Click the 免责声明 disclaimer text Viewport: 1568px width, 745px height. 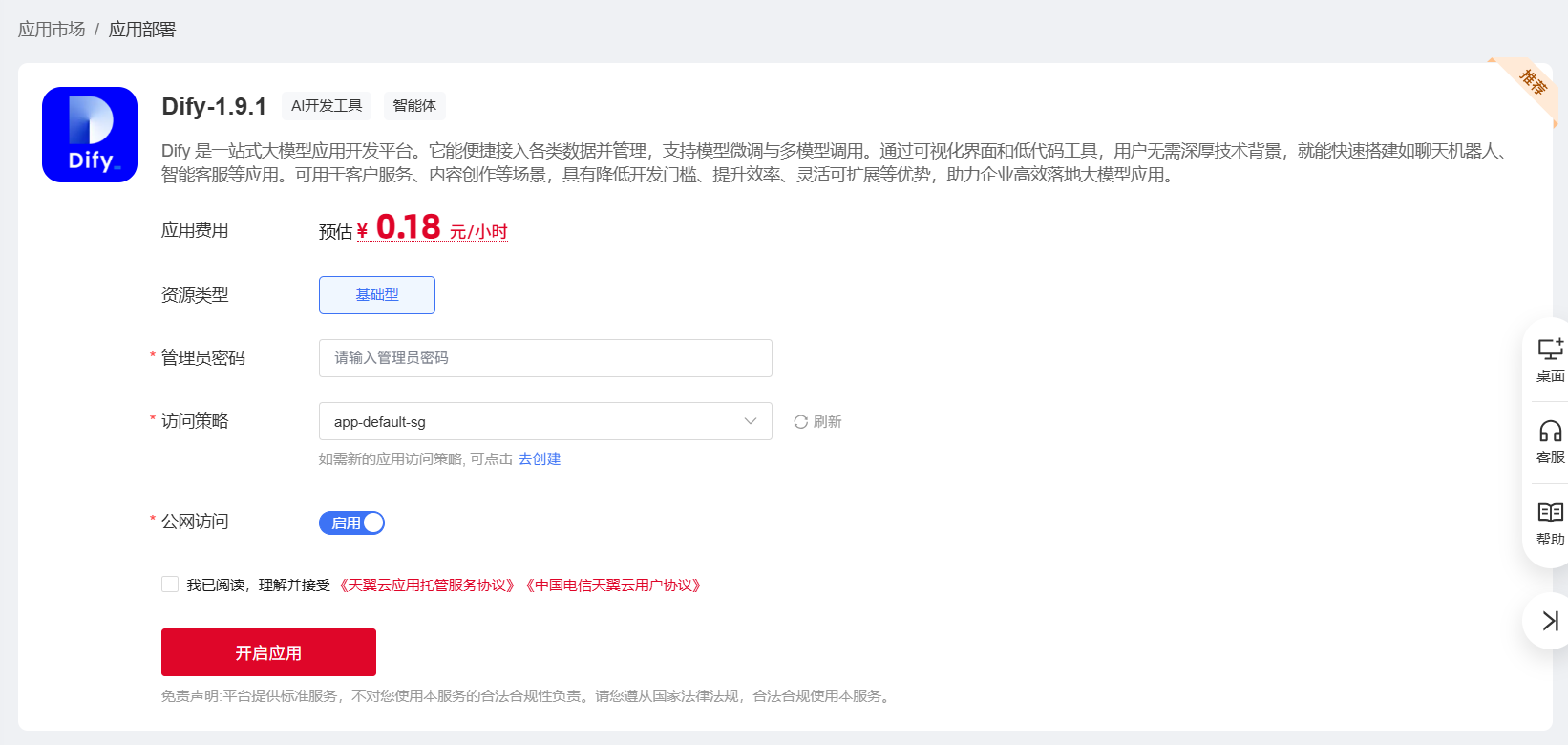pos(528,696)
